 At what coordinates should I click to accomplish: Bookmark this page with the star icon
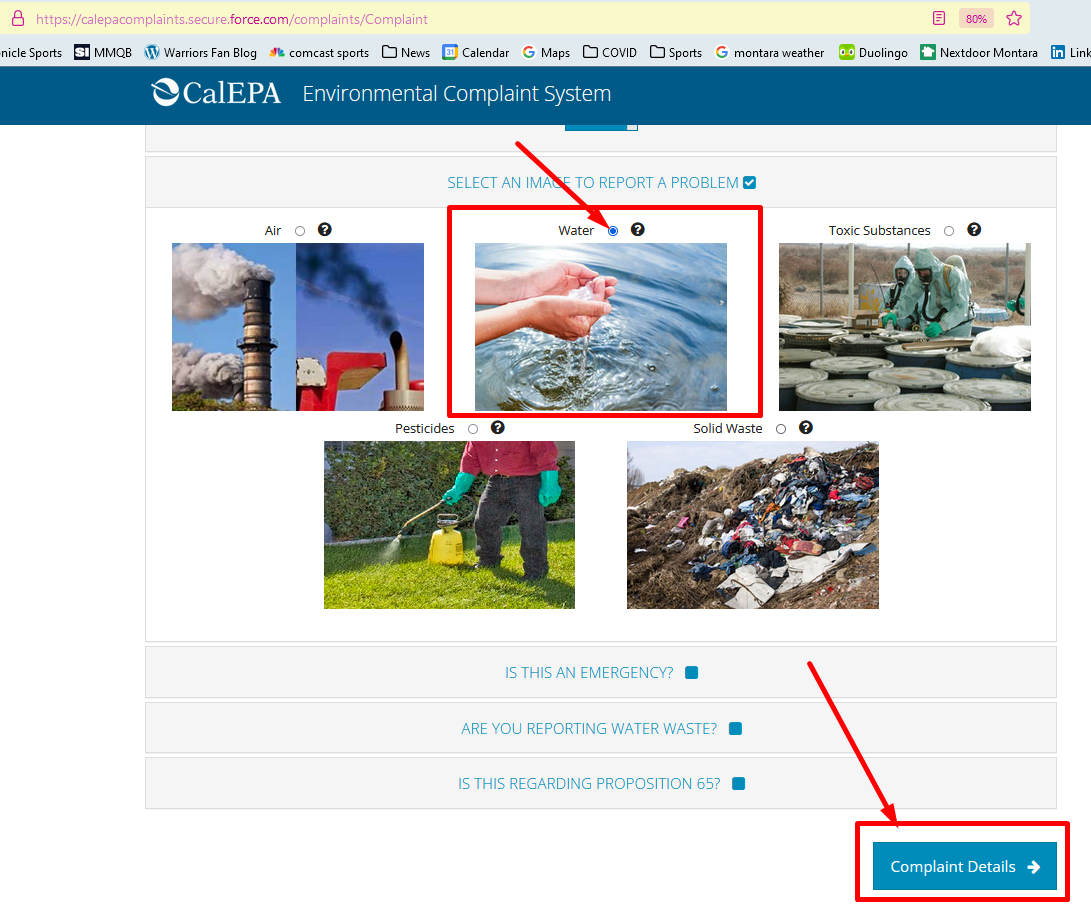point(1014,19)
